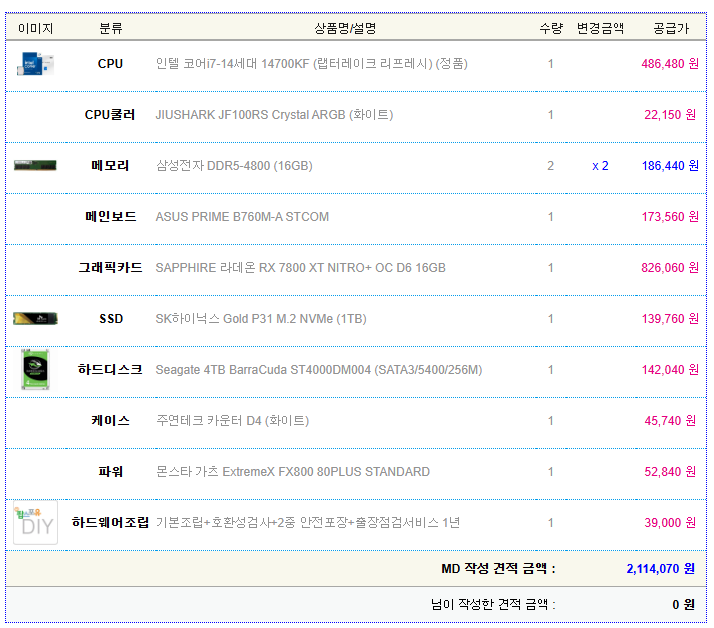Click the 52,840 원 power supply price
Image resolution: width=714 pixels, height=628 pixels.
click(670, 471)
